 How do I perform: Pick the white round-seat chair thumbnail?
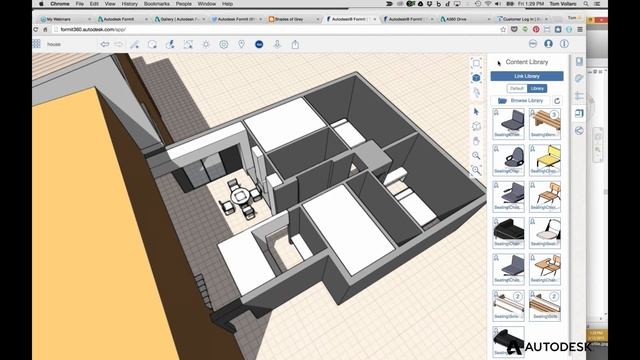pos(545,233)
